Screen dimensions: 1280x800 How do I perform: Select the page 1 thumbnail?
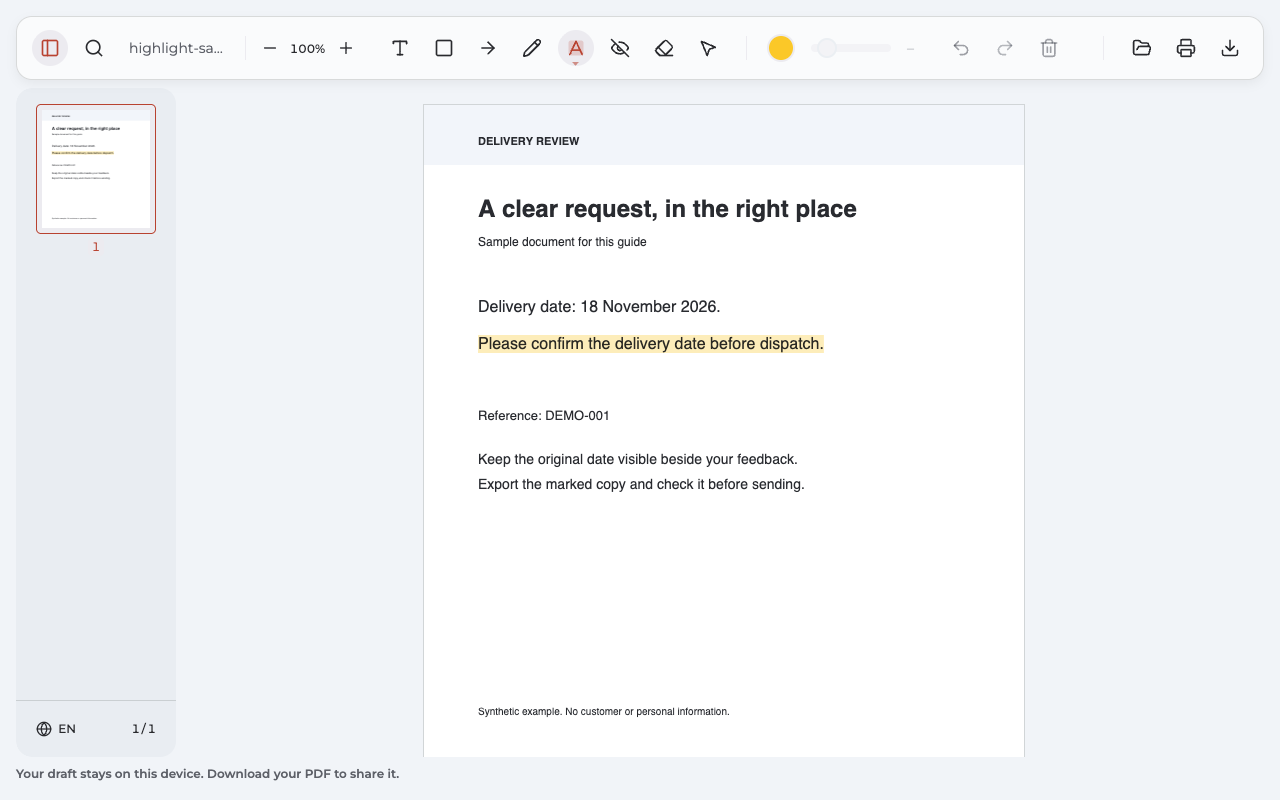pos(96,169)
